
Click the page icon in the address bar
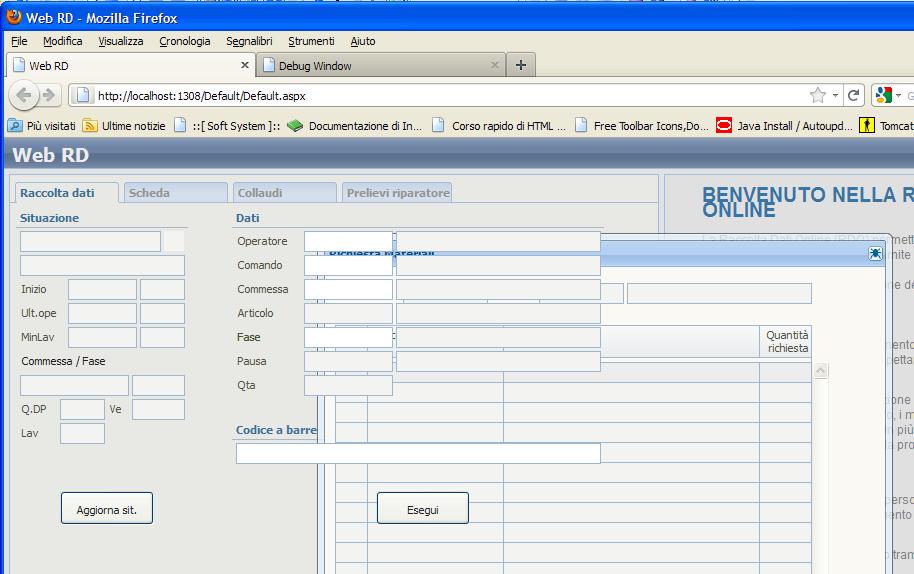(83, 95)
